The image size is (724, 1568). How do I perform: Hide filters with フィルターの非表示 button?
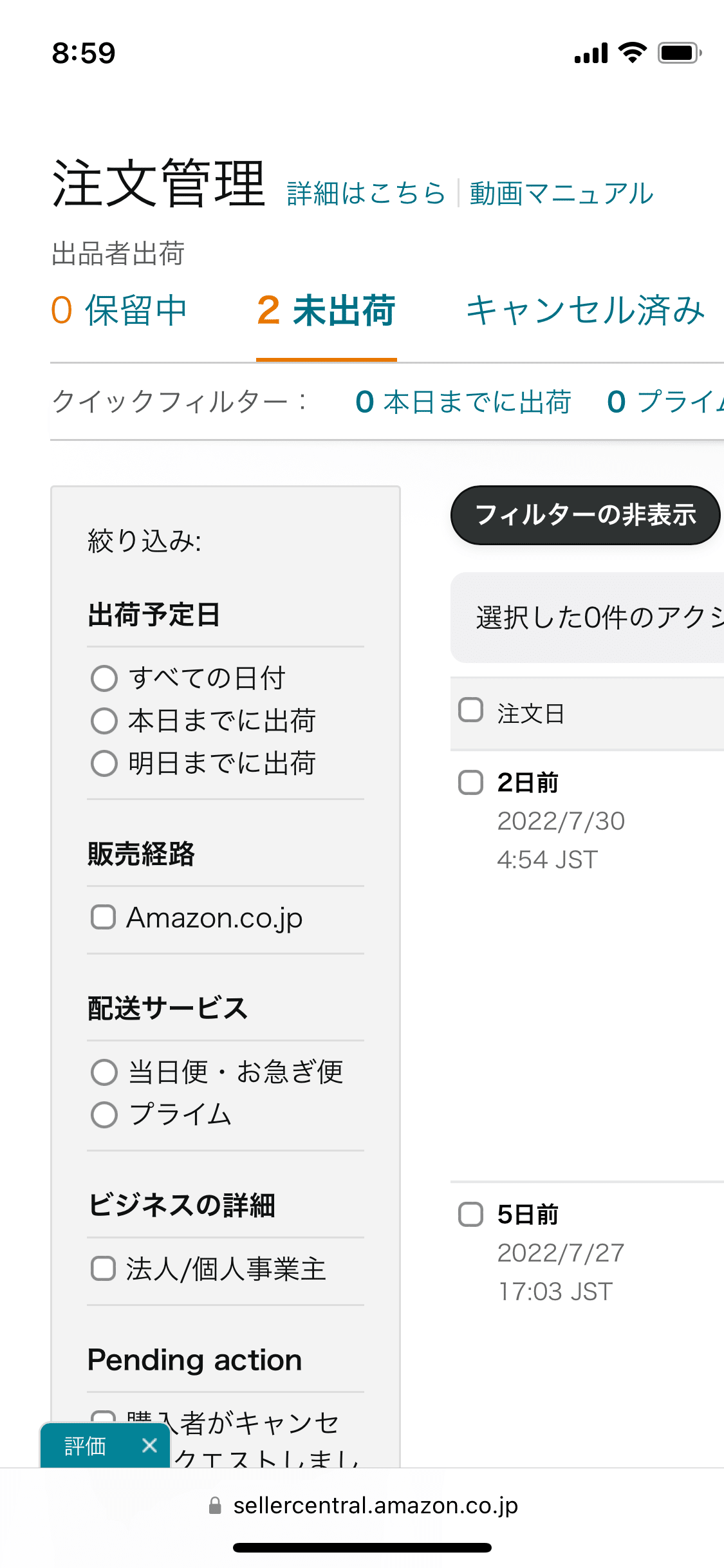point(585,515)
